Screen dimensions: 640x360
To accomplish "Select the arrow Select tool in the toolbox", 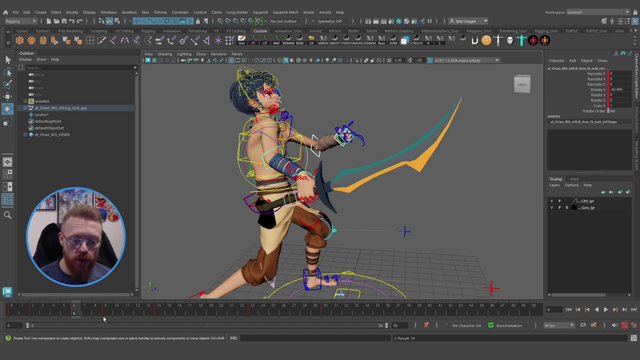I will tap(7, 60).
